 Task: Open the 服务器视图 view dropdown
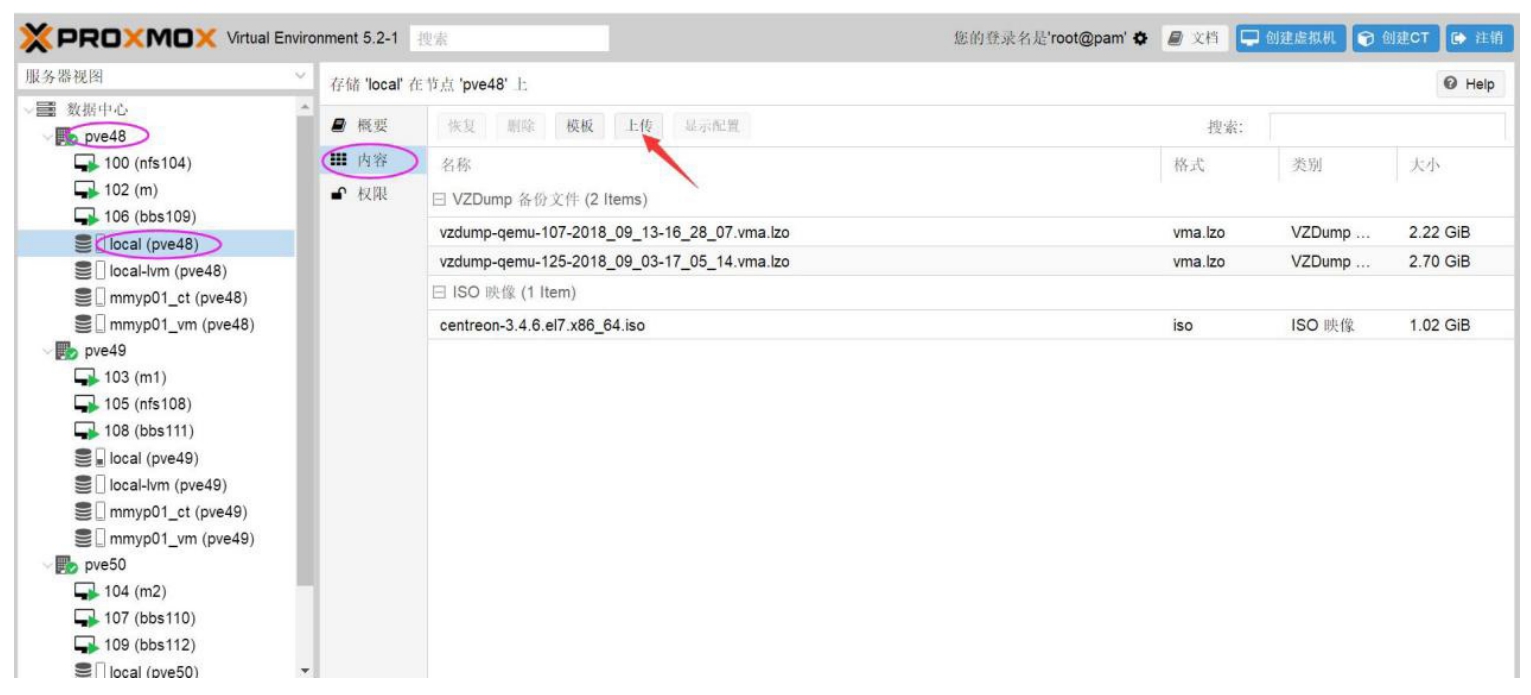pos(299,77)
